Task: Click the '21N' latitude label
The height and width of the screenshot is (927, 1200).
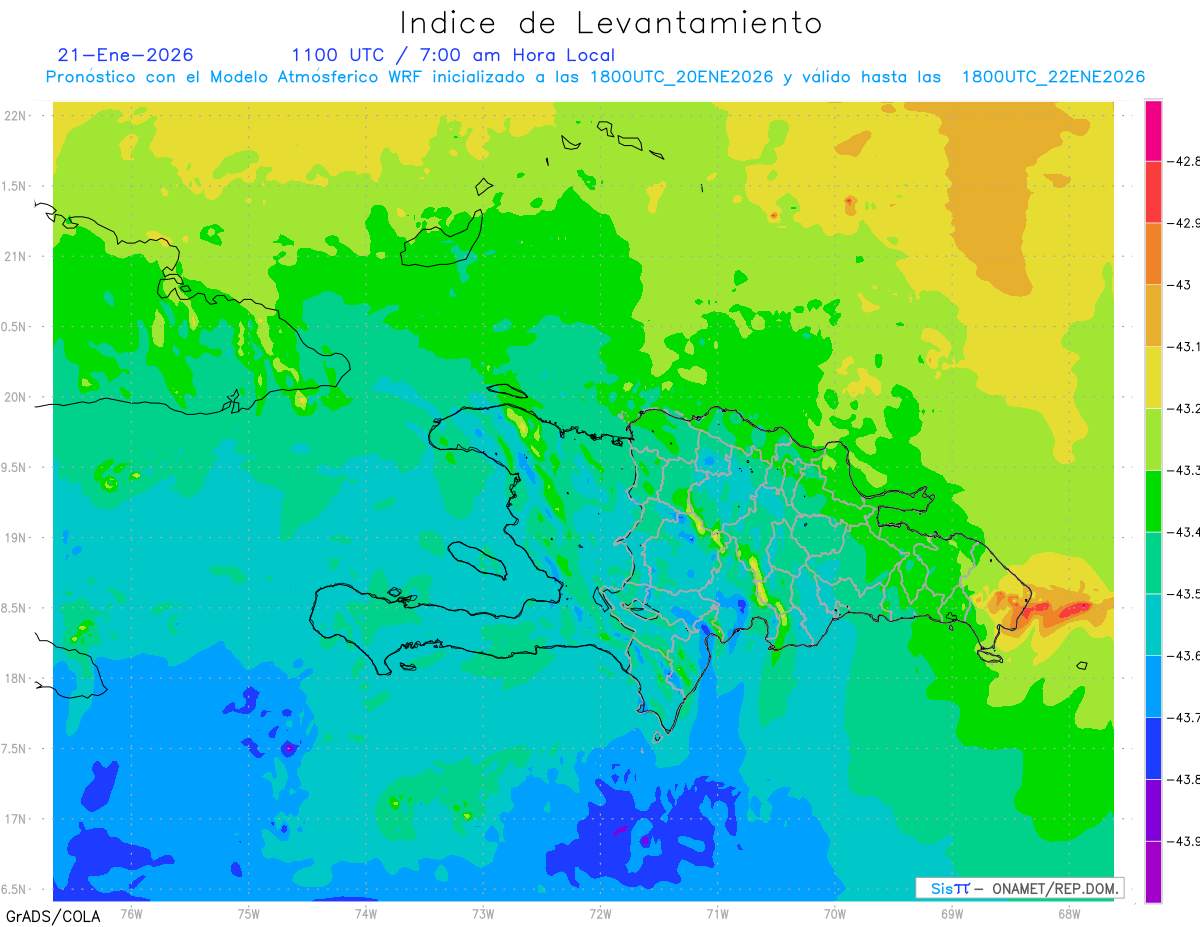Action: click(x=16, y=256)
